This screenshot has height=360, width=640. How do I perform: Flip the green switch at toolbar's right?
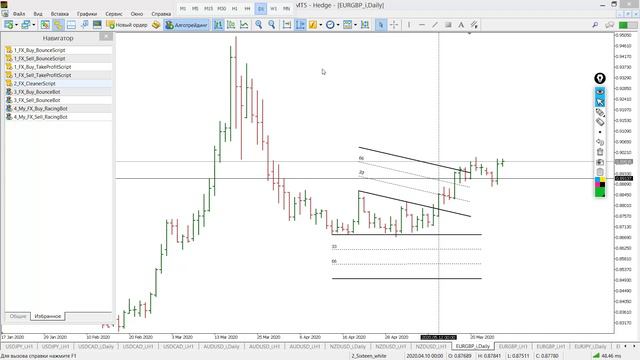coord(628,25)
